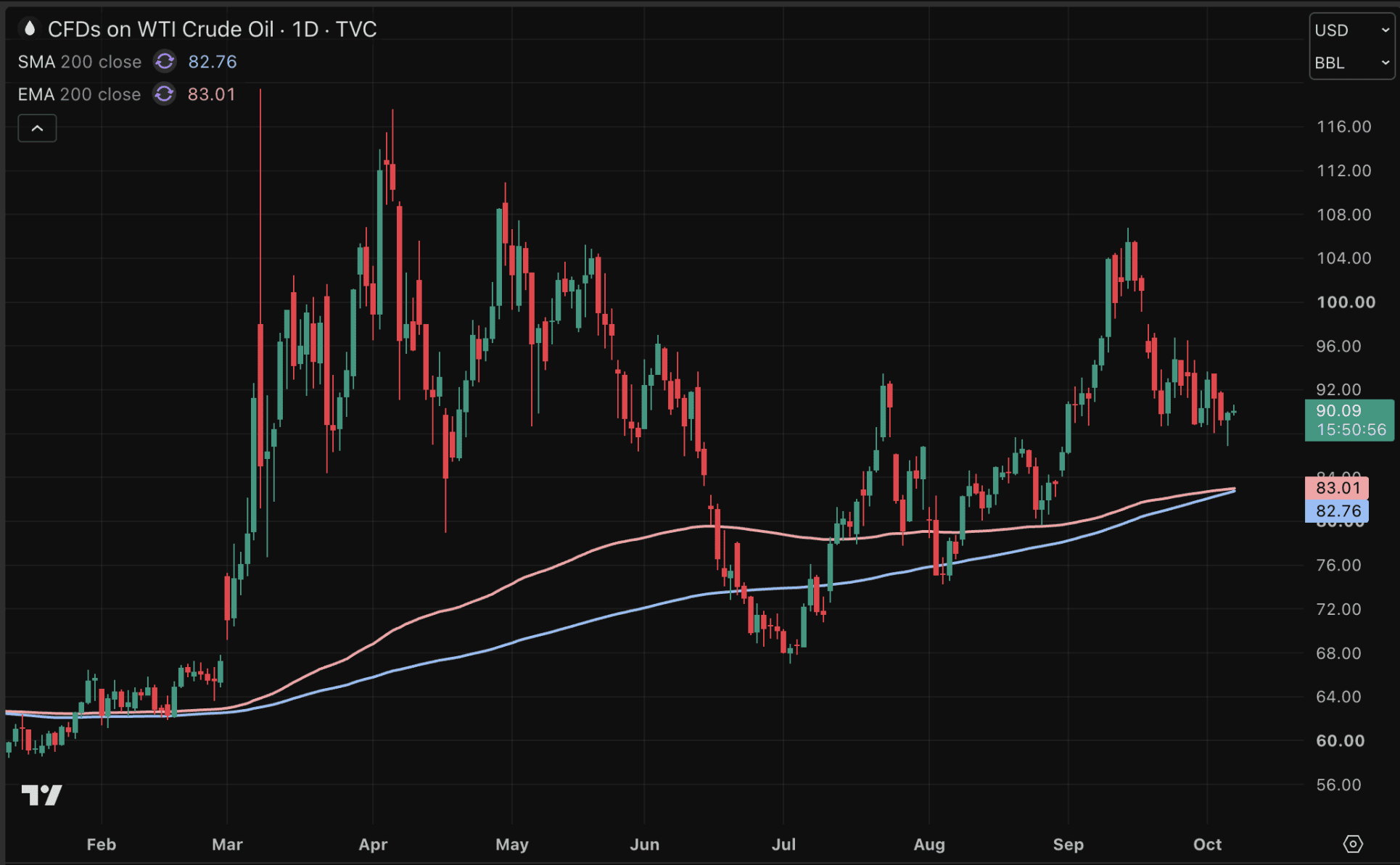Click the 108.00 price axis label
Image resolution: width=1400 pixels, height=865 pixels.
click(x=1344, y=215)
